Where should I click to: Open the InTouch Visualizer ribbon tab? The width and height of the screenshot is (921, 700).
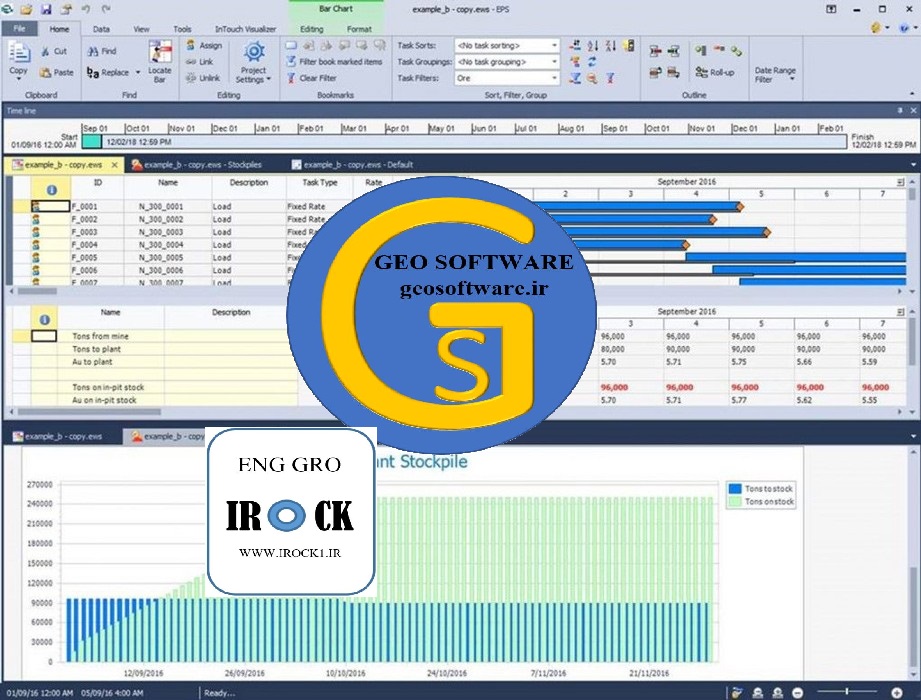coord(244,29)
